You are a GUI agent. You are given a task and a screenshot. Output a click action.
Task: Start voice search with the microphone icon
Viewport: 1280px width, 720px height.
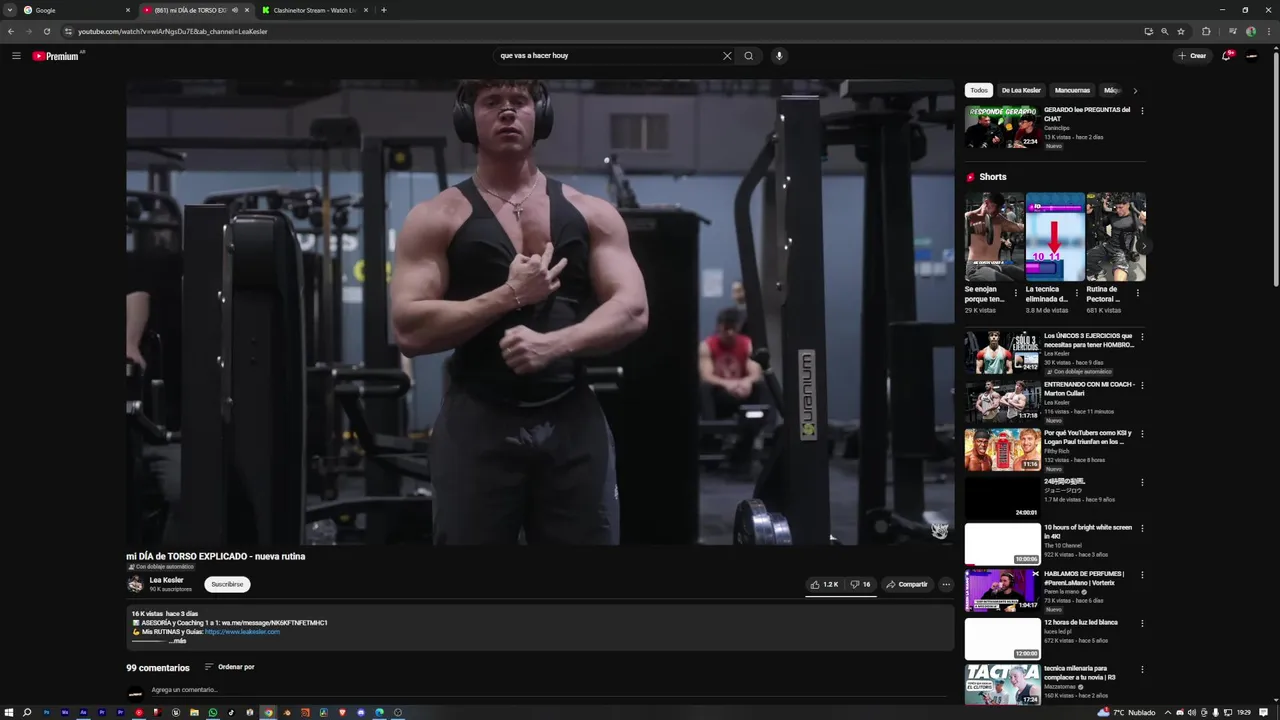[x=779, y=56]
